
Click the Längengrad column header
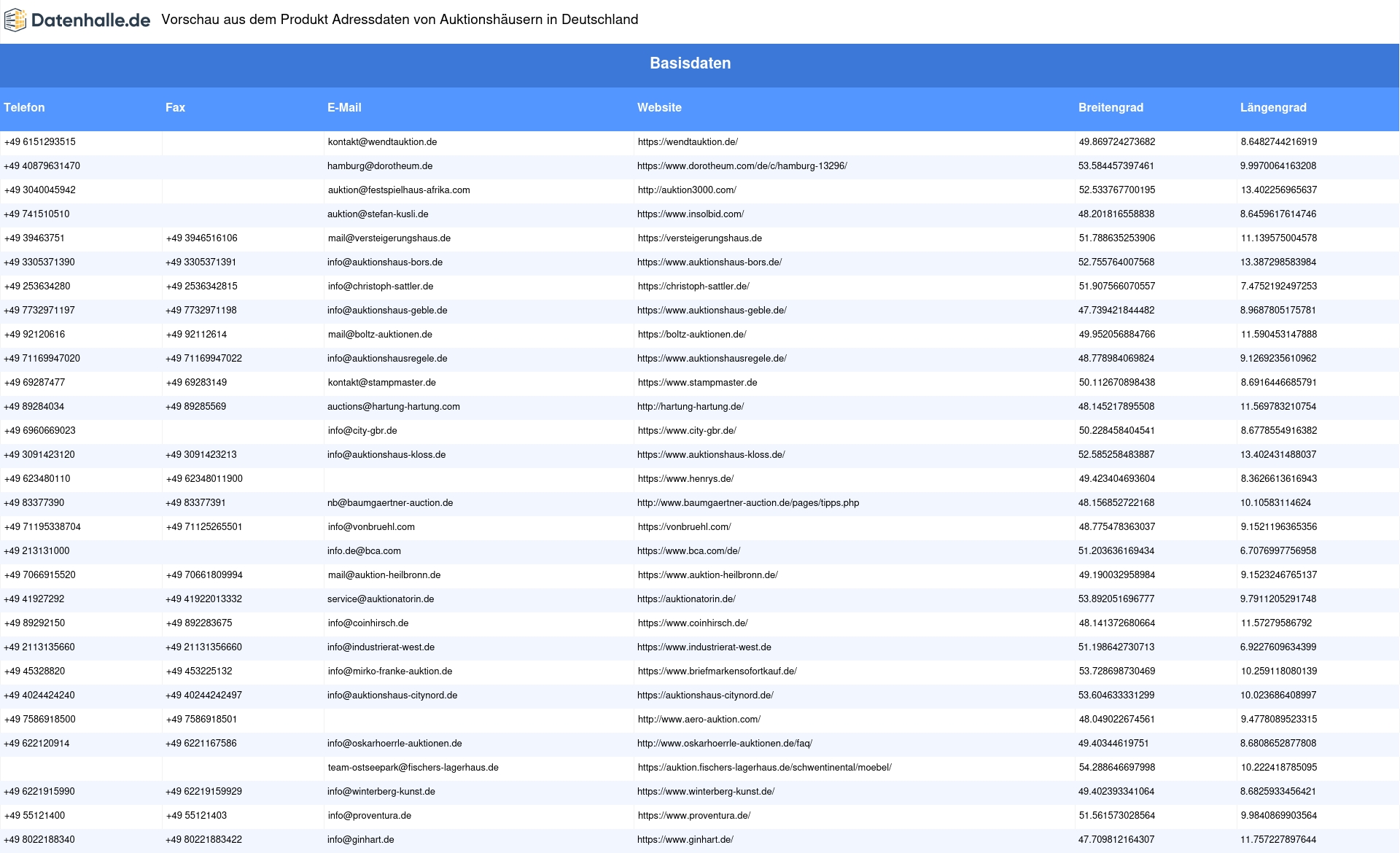pyautogui.click(x=1273, y=107)
